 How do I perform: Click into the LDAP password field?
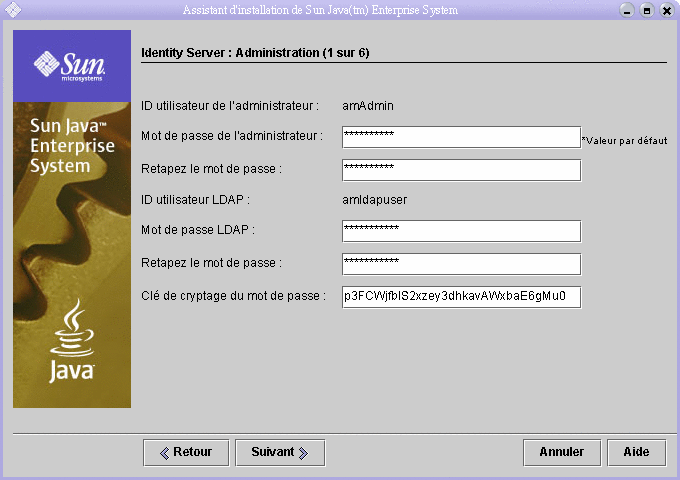point(461,231)
